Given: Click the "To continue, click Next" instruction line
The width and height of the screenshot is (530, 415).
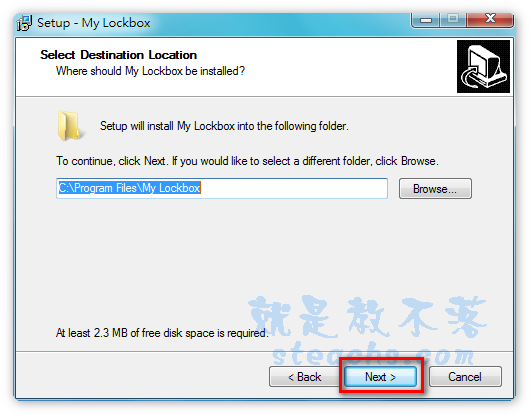Looking at the screenshot, I should coord(247,161).
